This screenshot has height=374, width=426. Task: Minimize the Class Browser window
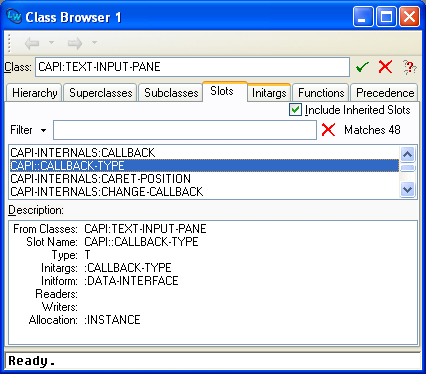[x=363, y=16]
